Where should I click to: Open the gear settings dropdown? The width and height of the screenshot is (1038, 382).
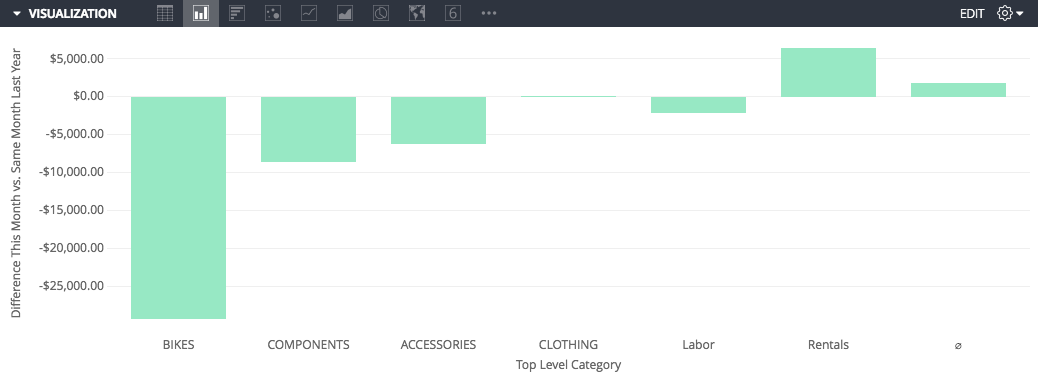[x=1010, y=13]
